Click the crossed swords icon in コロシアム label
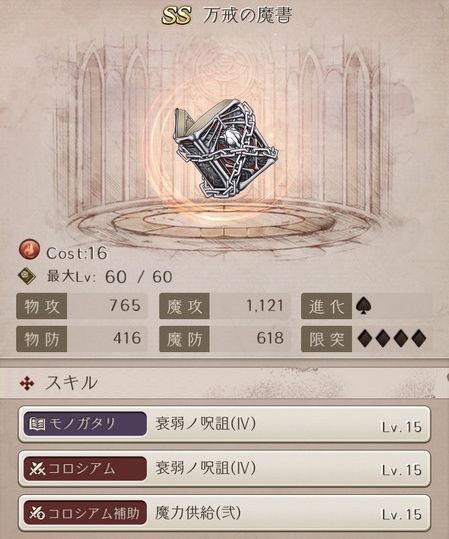The image size is (449, 539). click(x=37, y=469)
